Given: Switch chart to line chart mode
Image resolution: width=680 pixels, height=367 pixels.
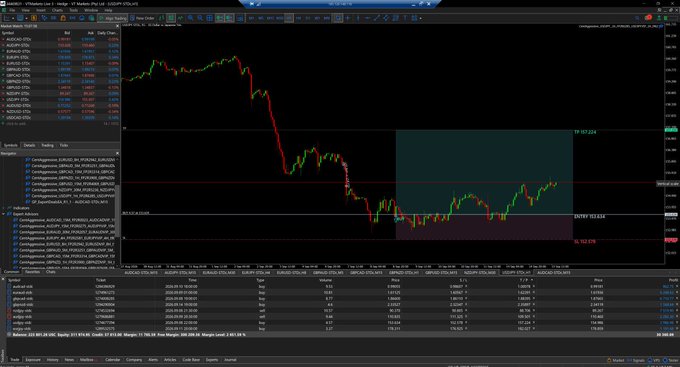Looking at the screenshot, I should coord(180,18).
